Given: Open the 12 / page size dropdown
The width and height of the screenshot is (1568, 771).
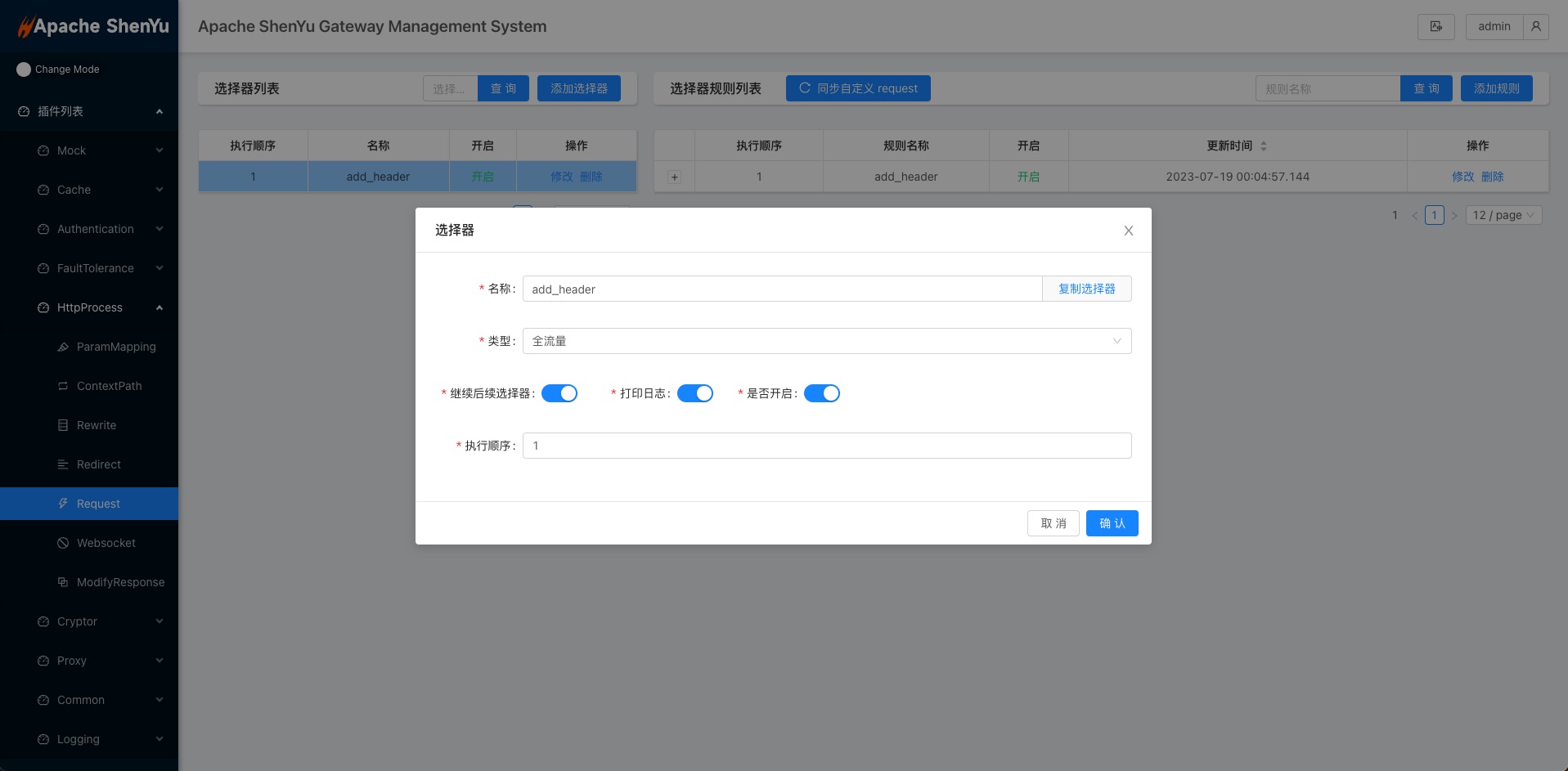Looking at the screenshot, I should tap(1503, 215).
